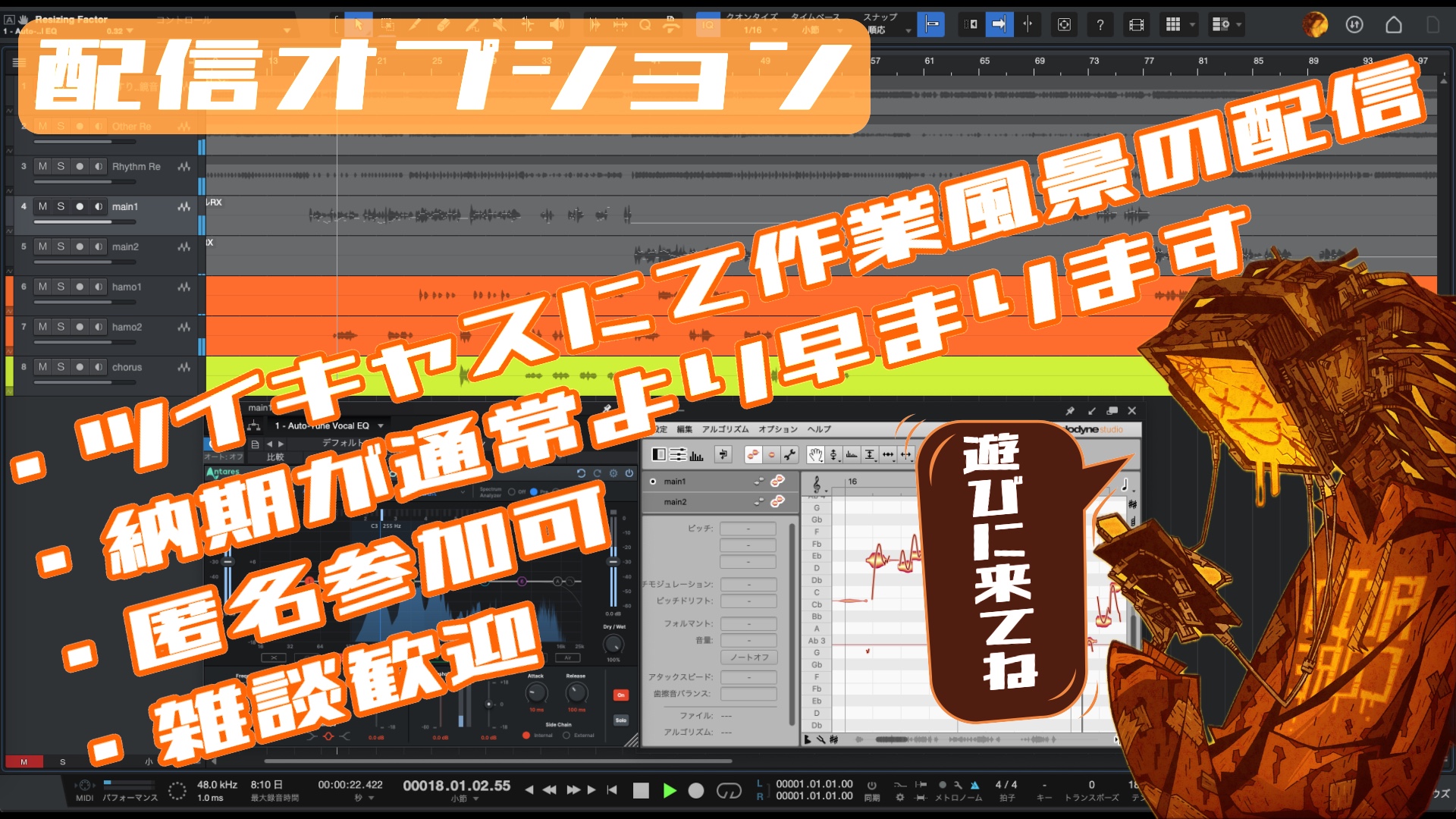Open audio waveform icon on chorus track

pyautogui.click(x=184, y=367)
